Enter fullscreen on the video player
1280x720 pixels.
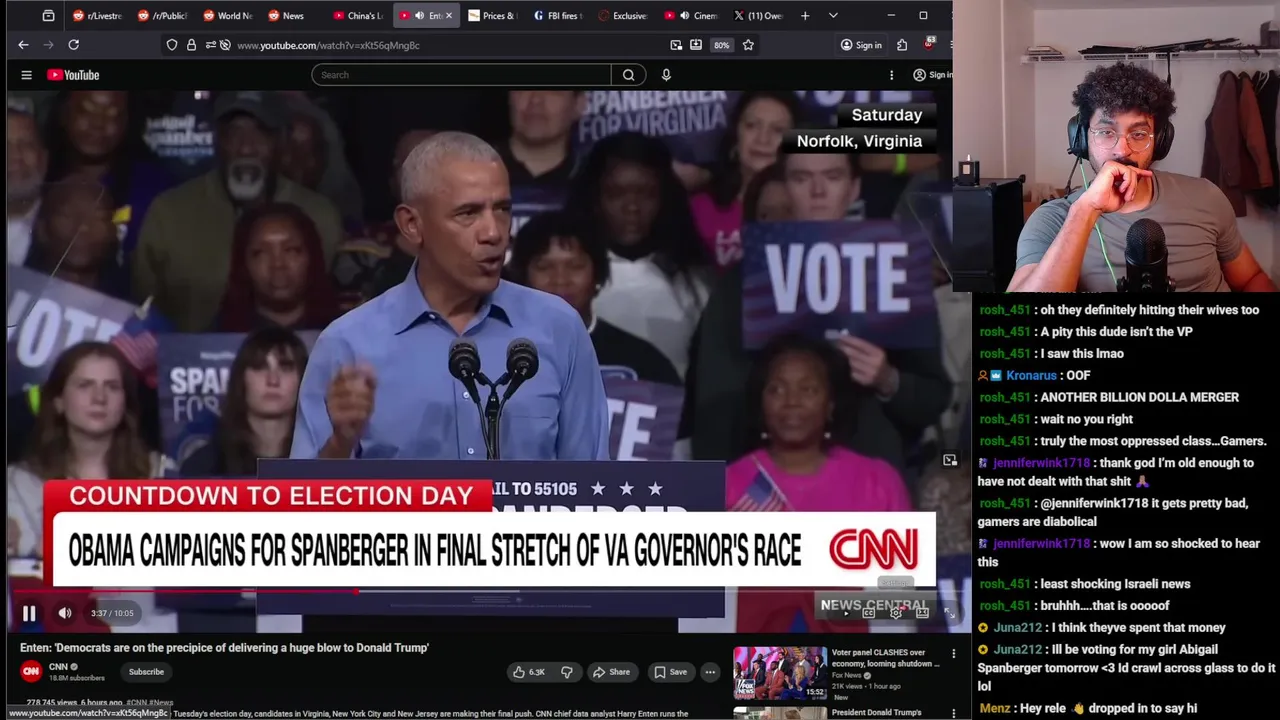click(949, 613)
